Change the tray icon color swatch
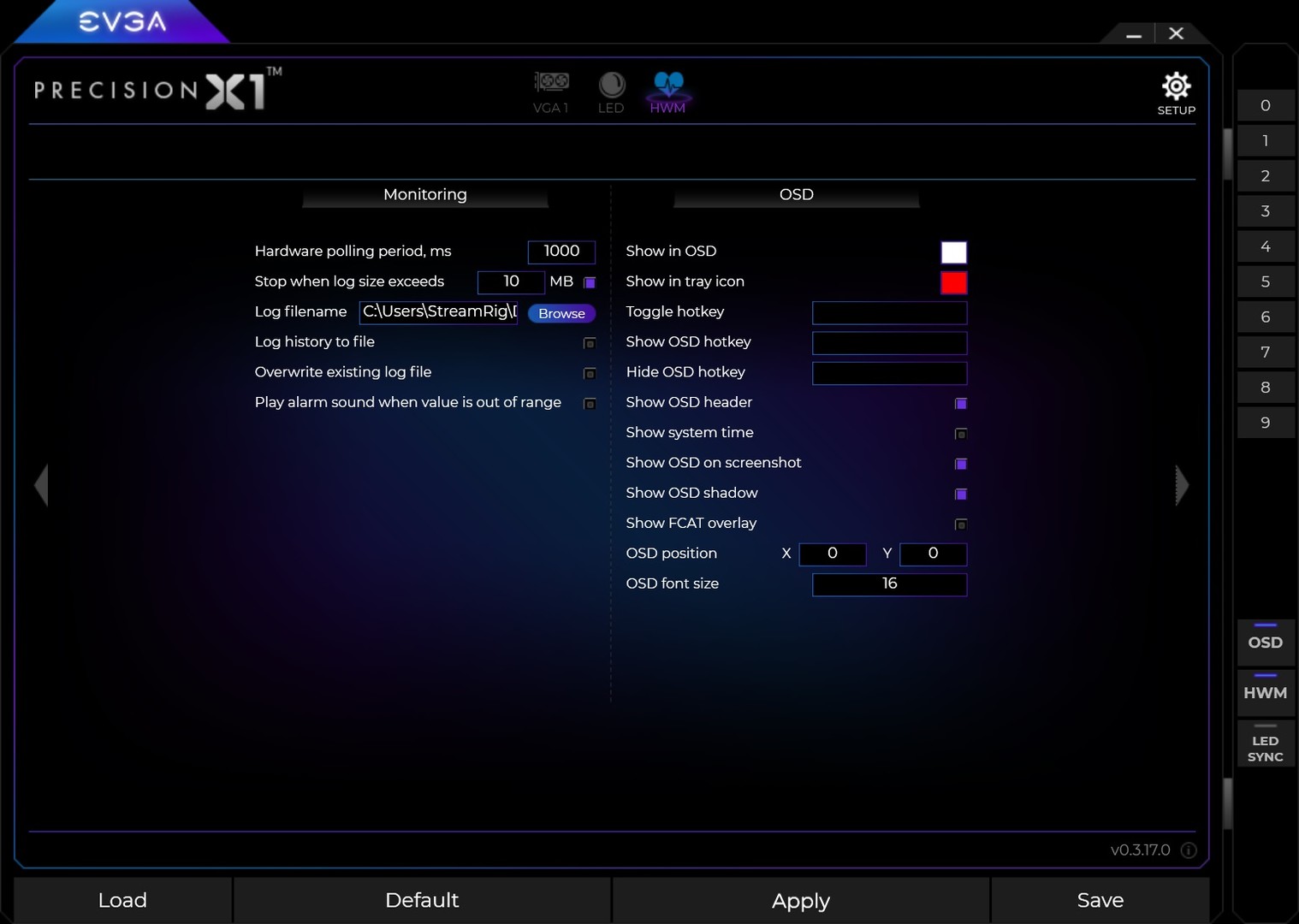1299x924 pixels. [954, 282]
